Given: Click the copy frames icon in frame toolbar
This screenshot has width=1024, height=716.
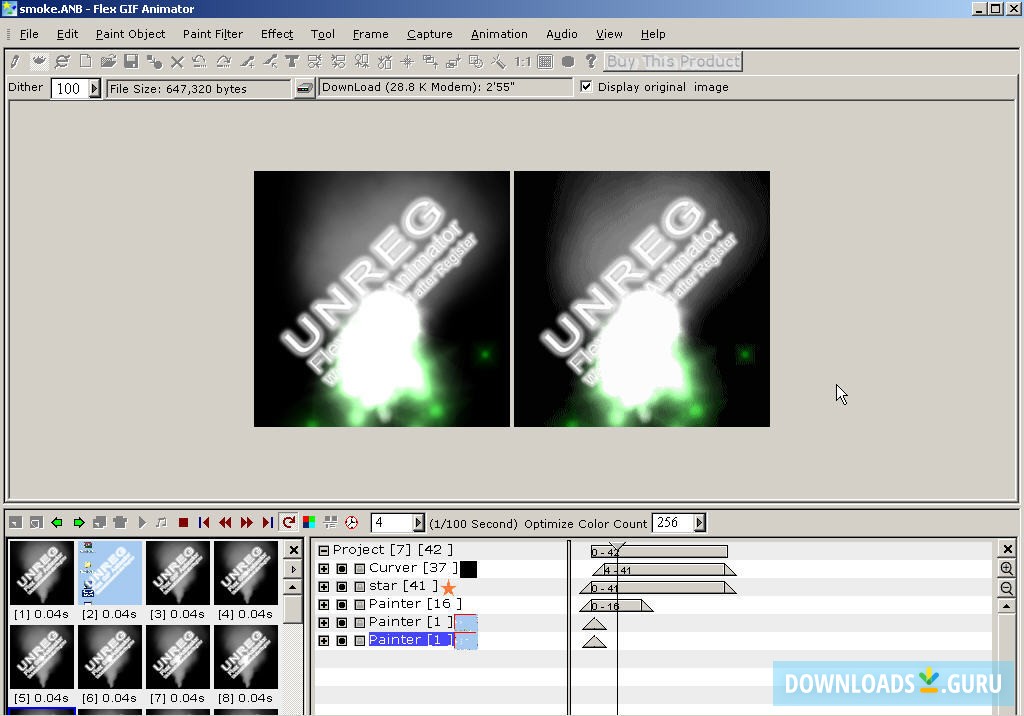Looking at the screenshot, I should coord(99,523).
